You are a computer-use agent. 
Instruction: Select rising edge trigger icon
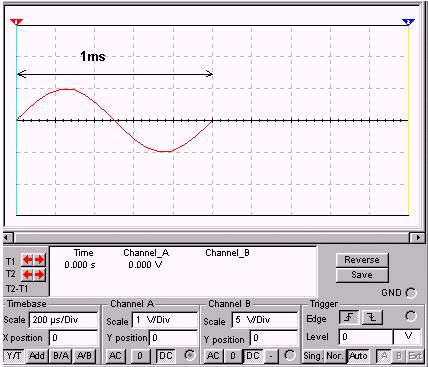pyautogui.click(x=349, y=317)
